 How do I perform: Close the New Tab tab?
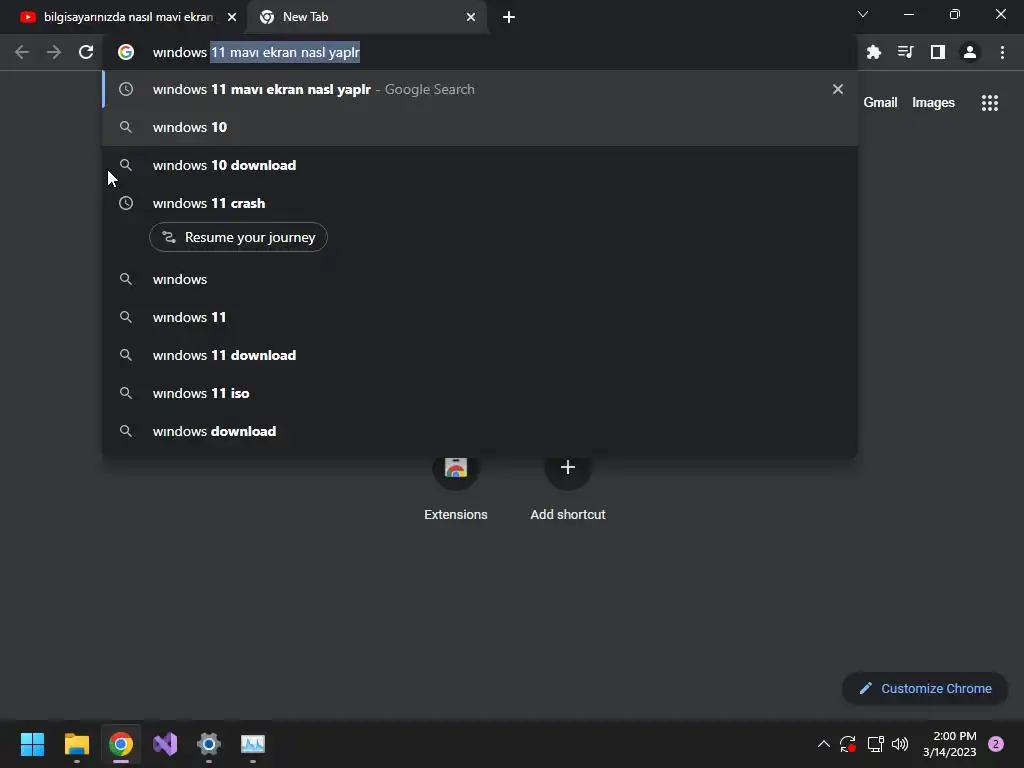[x=471, y=17]
